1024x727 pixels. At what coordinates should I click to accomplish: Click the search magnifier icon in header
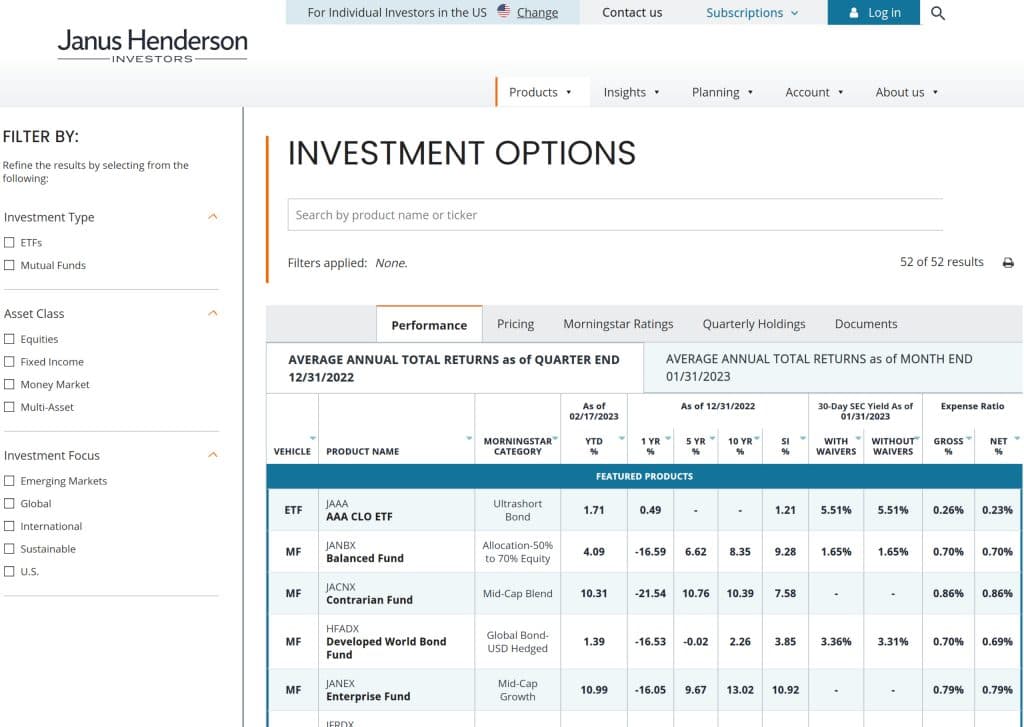coord(937,13)
